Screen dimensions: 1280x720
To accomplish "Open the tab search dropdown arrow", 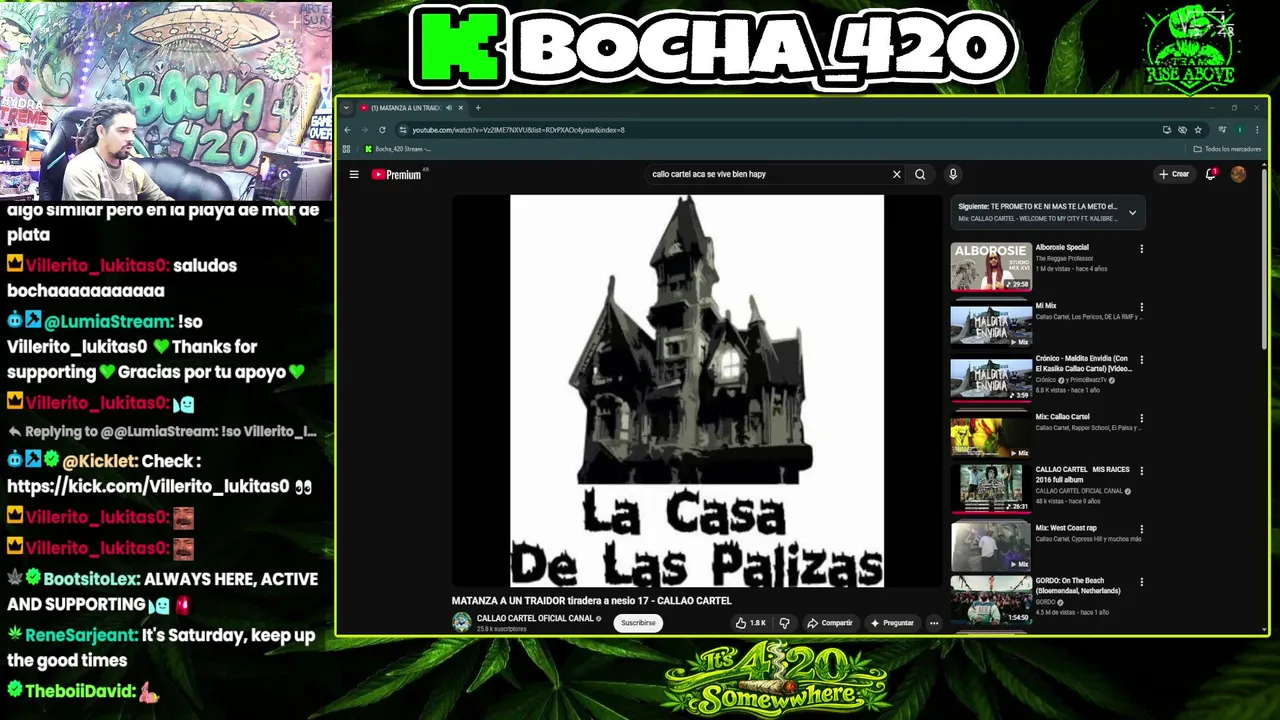I will [x=346, y=108].
